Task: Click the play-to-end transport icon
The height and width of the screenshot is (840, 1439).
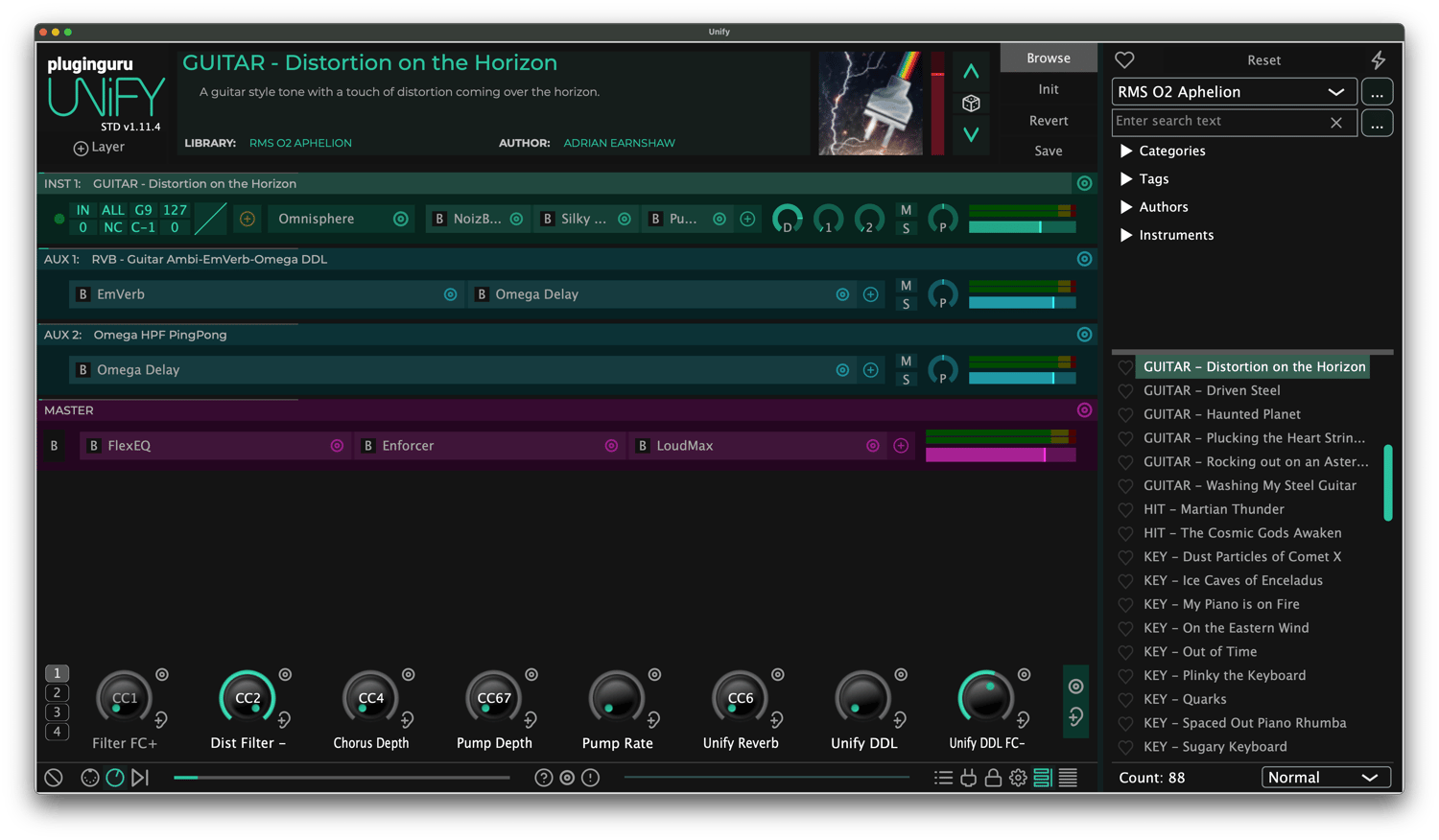Action: (x=140, y=778)
